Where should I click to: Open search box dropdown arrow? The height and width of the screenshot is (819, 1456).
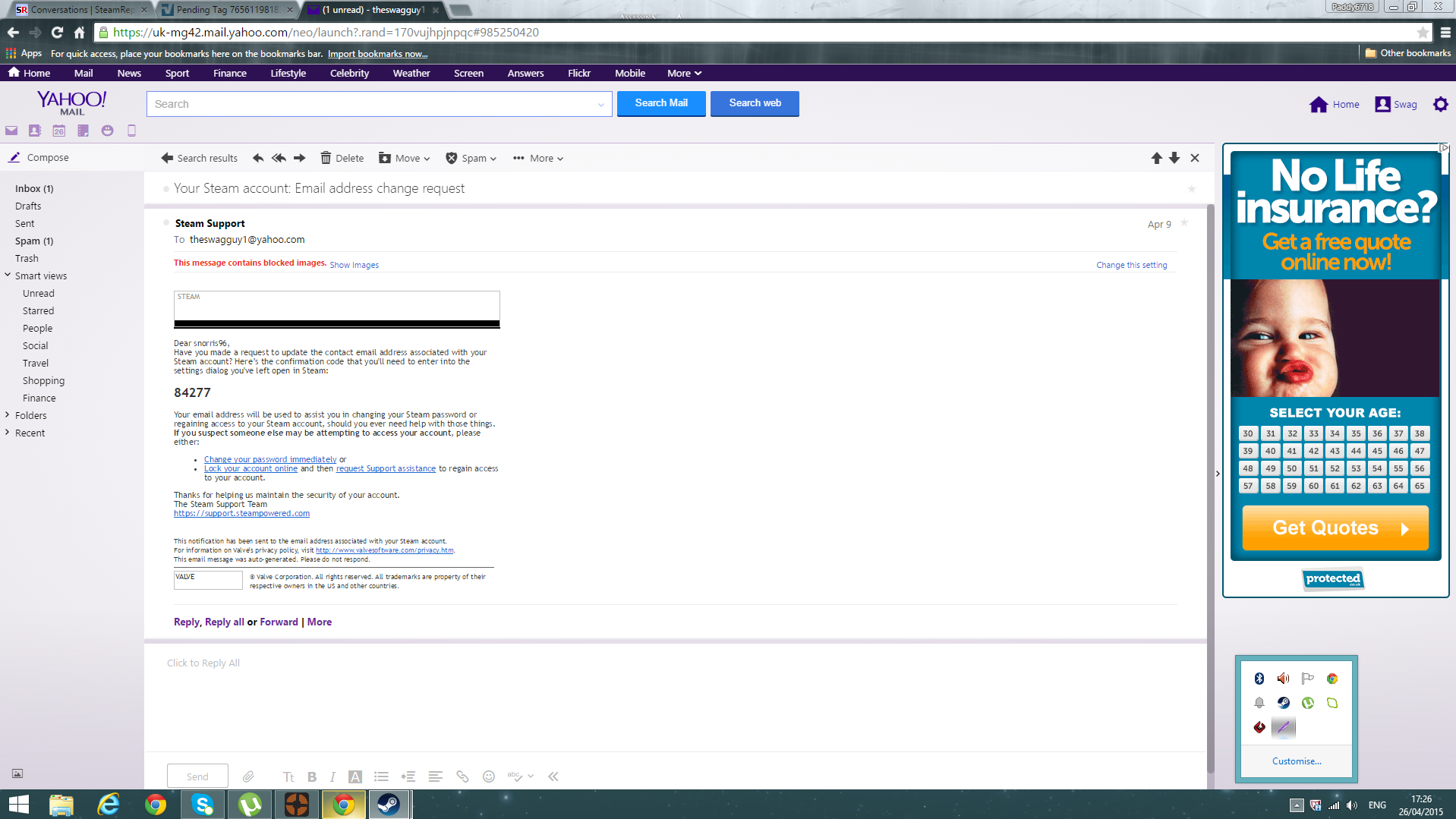601,105
